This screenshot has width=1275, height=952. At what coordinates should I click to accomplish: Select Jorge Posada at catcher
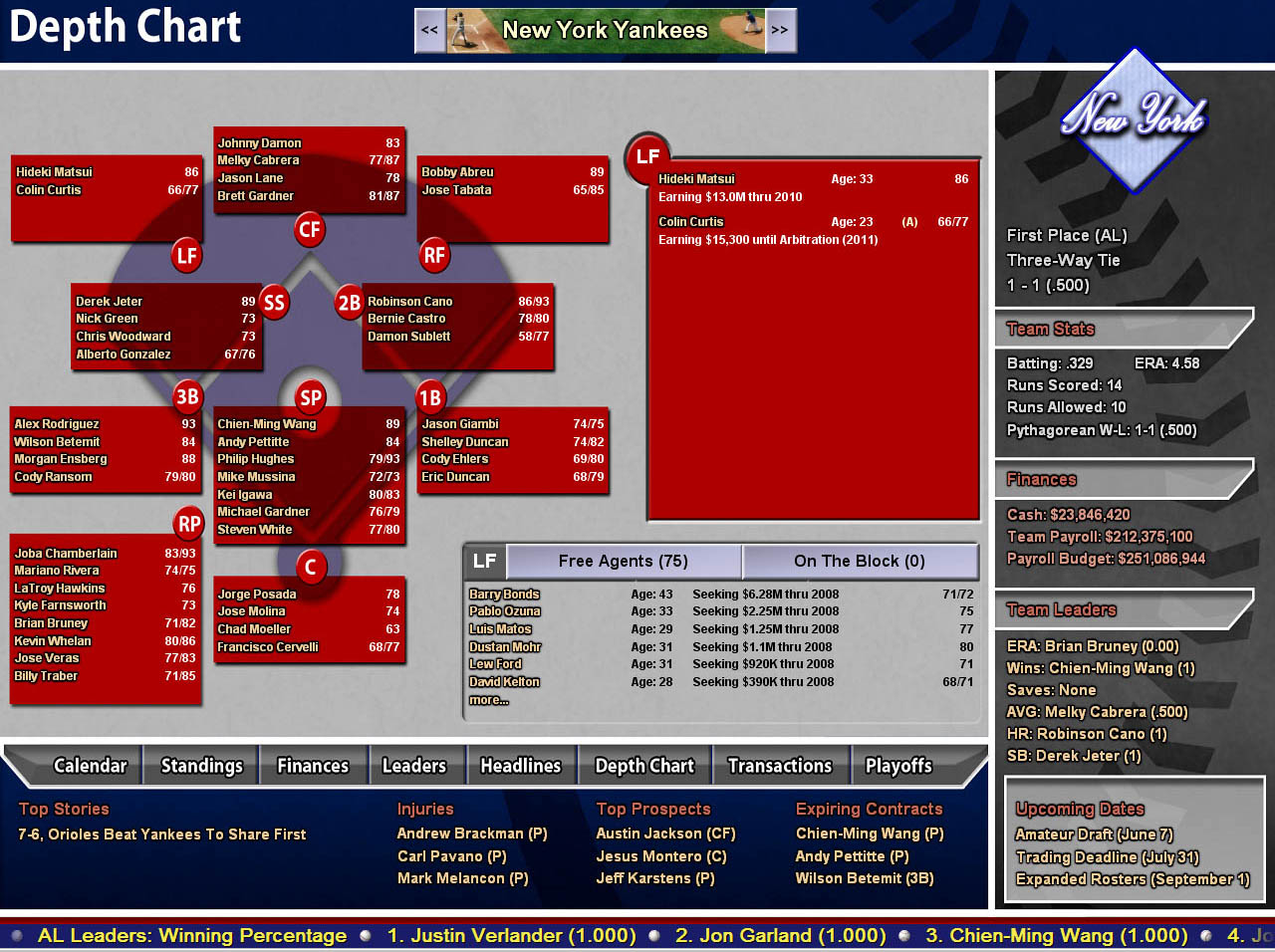(x=257, y=595)
